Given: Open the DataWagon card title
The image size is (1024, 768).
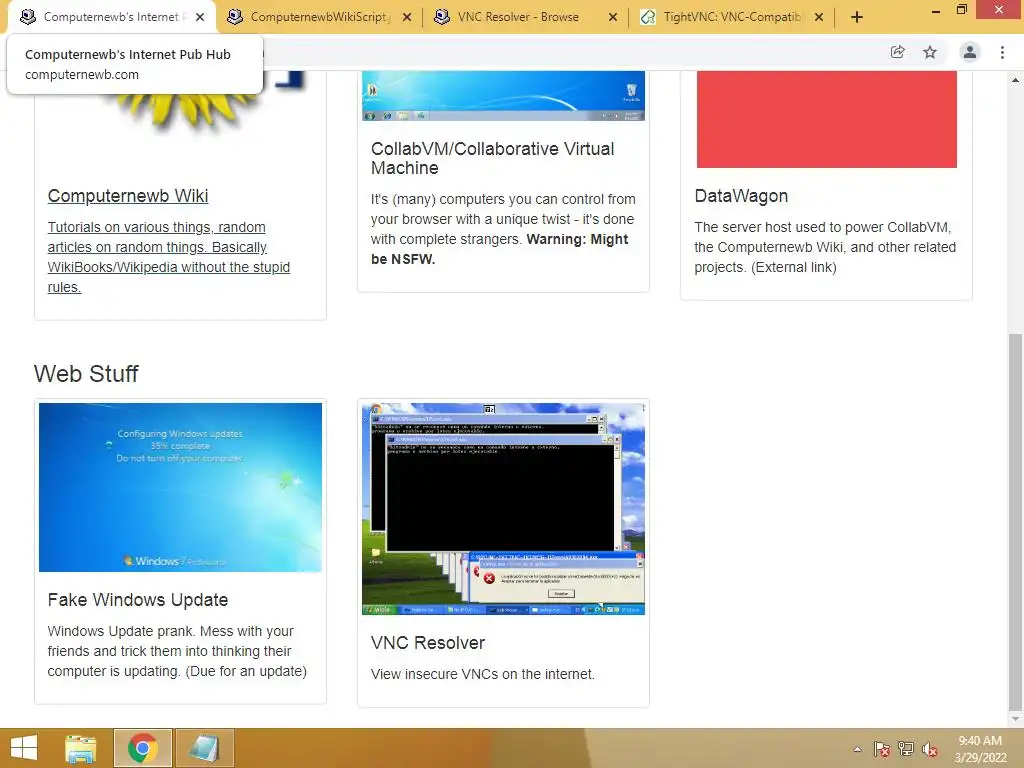Looking at the screenshot, I should coord(741,196).
